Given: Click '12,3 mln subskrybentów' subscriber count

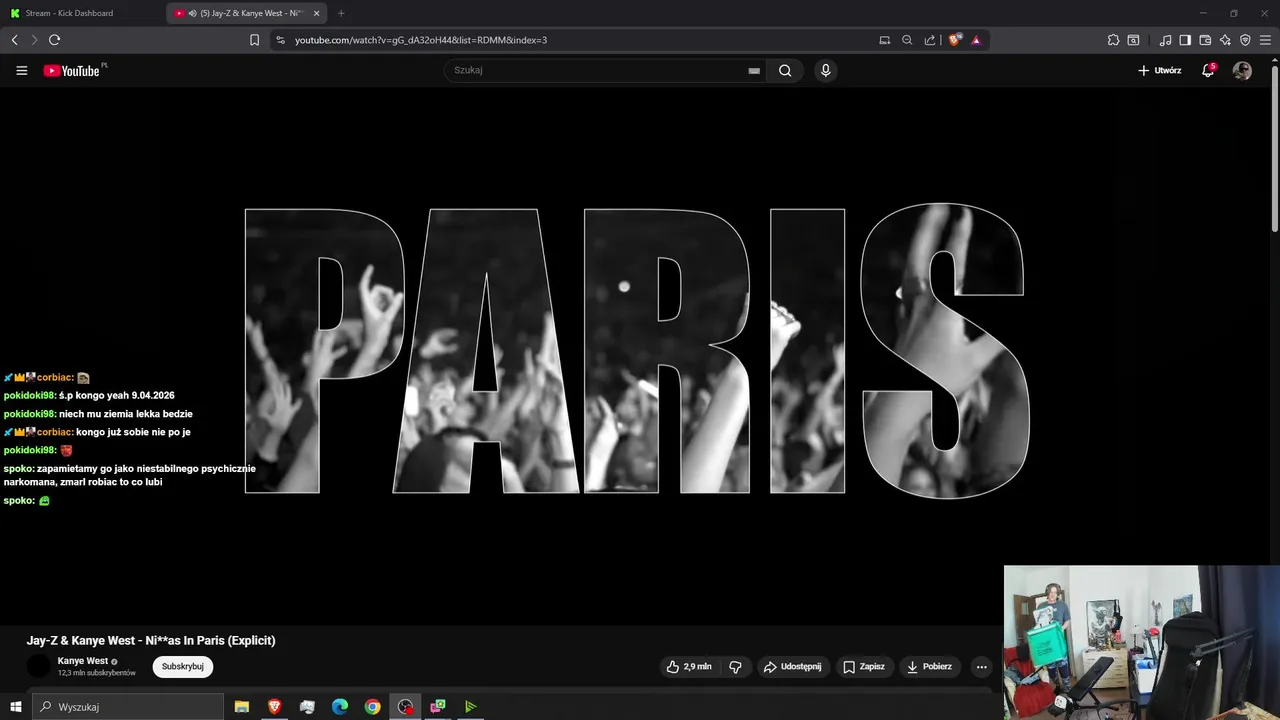Looking at the screenshot, I should click(97, 674).
